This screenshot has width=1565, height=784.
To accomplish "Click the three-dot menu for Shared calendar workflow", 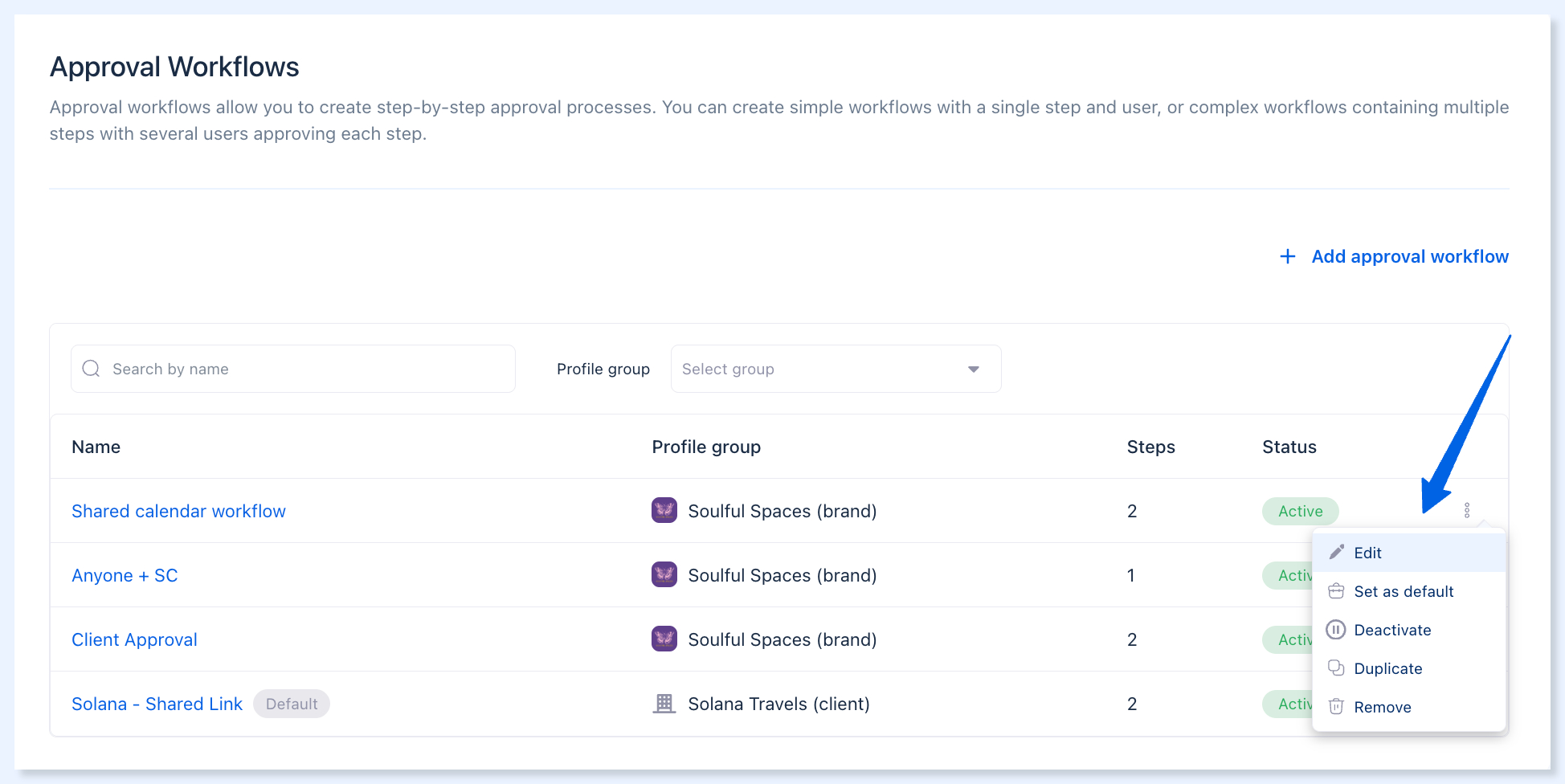I will click(1467, 510).
